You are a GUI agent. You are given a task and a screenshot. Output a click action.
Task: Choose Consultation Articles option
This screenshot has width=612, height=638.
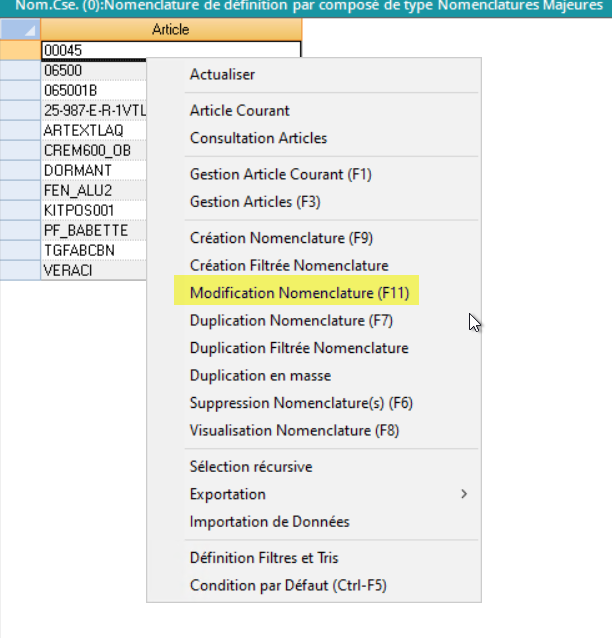(258, 138)
